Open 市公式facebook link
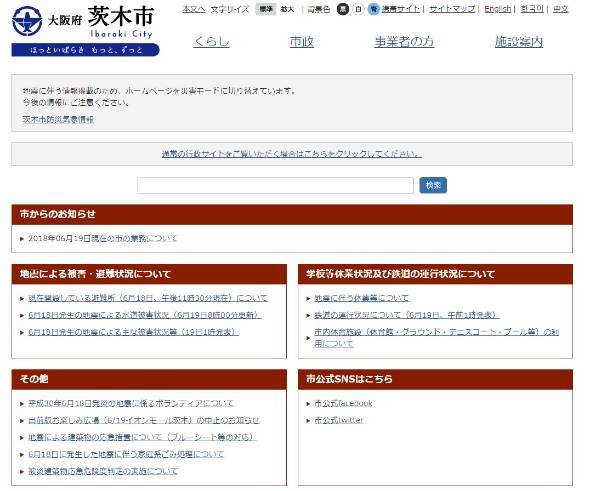 (344, 403)
